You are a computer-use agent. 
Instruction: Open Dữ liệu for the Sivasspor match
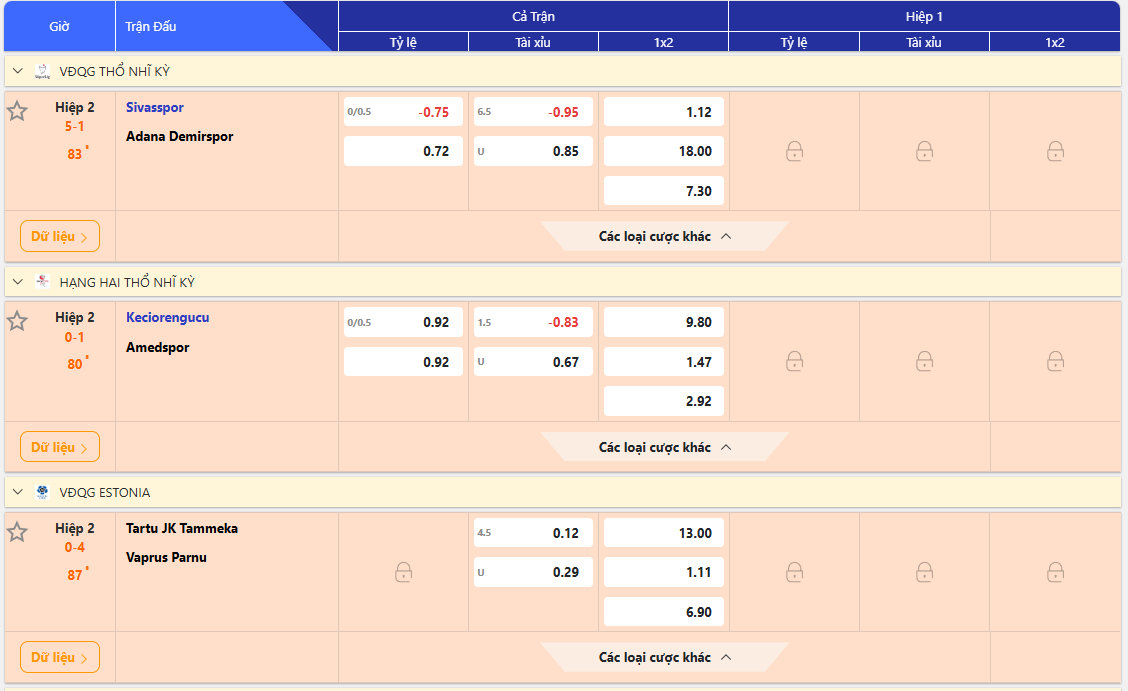pos(60,236)
